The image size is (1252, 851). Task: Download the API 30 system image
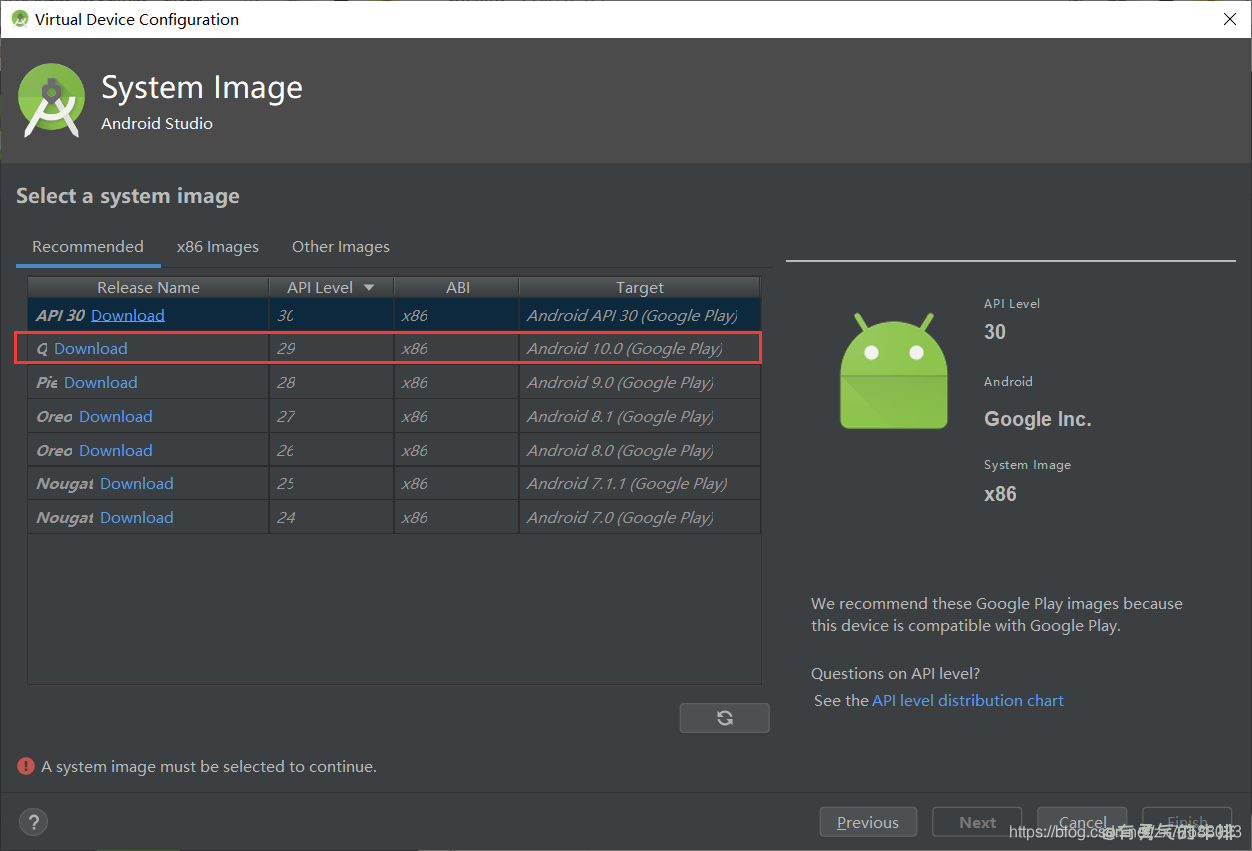(128, 315)
